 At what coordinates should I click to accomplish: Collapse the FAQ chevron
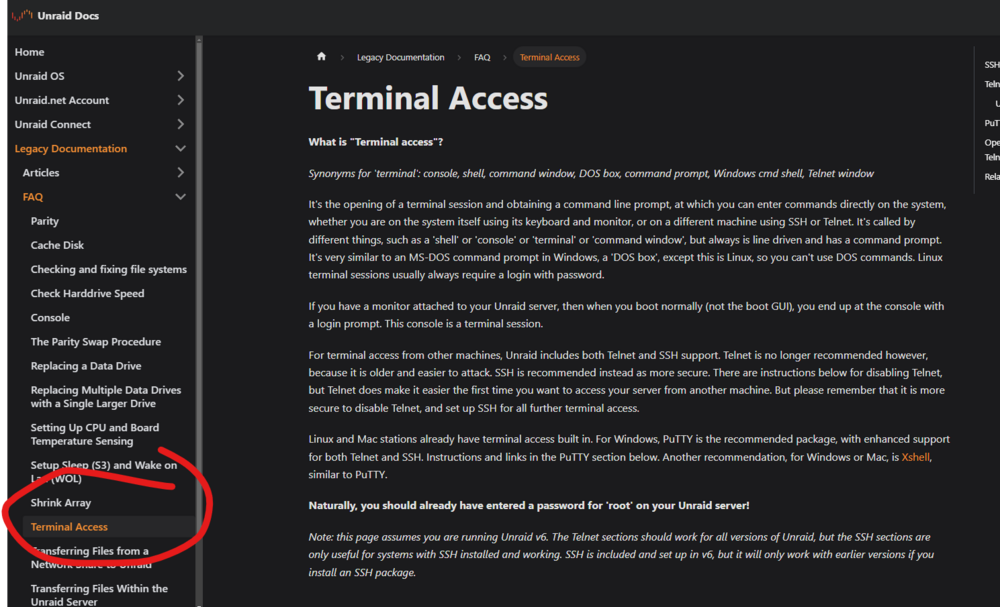coord(180,197)
